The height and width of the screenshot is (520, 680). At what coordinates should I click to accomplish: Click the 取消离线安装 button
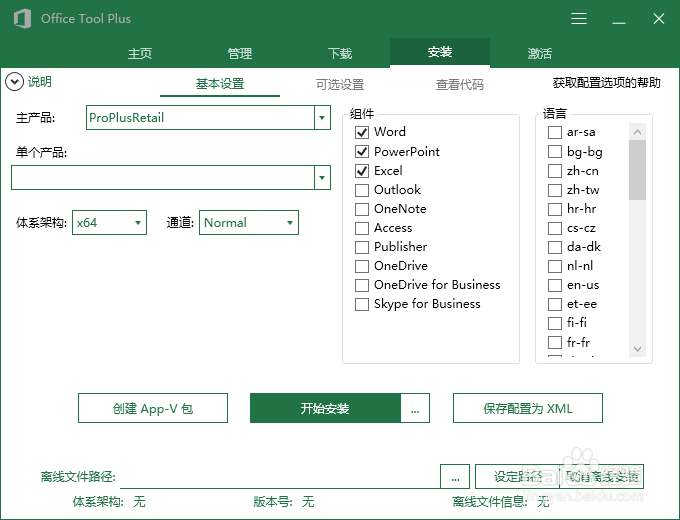602,477
